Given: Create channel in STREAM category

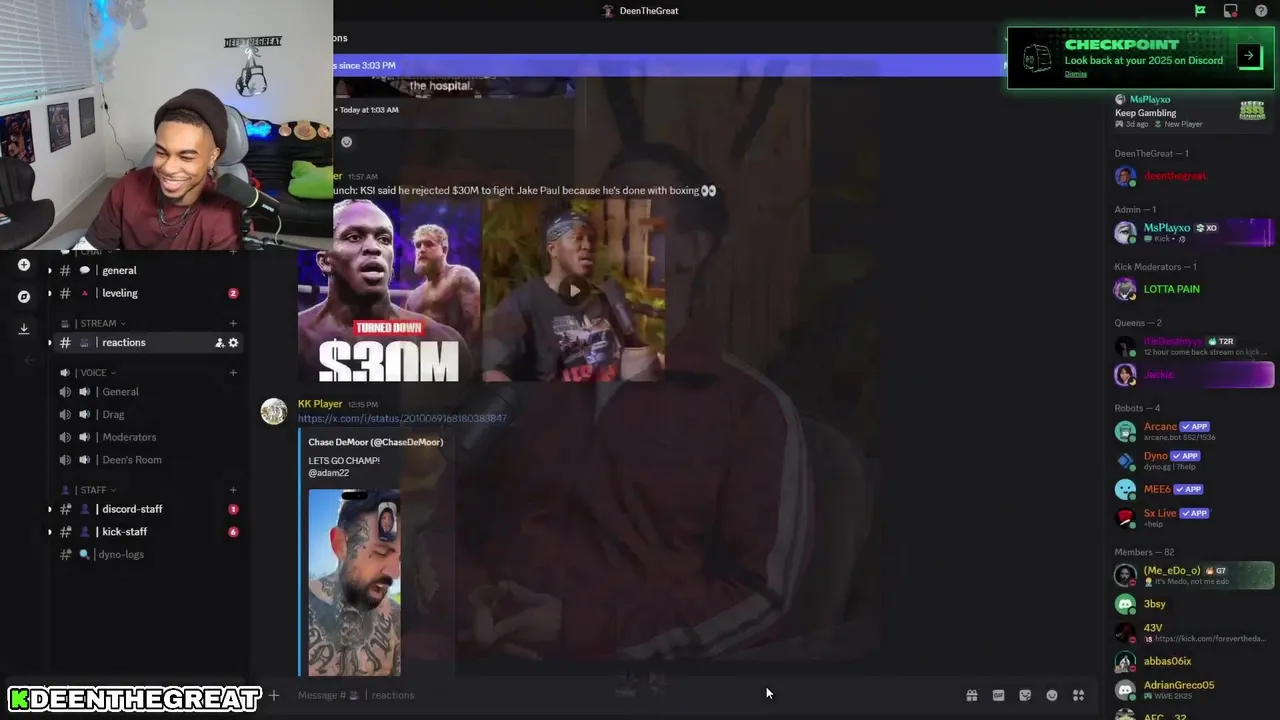Looking at the screenshot, I should coord(233,323).
